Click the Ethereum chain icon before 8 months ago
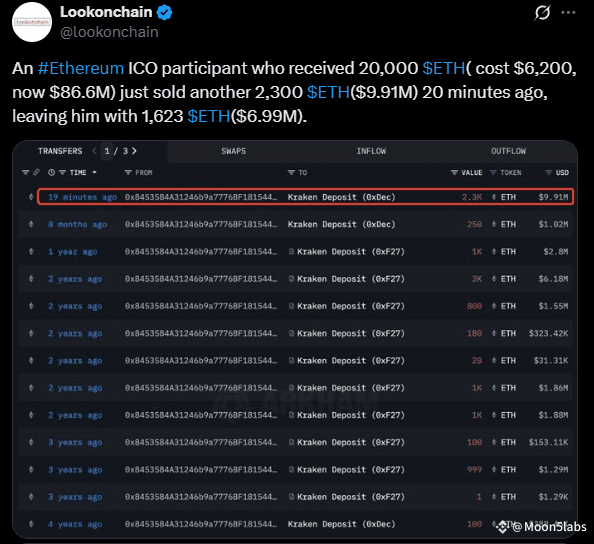Image resolution: width=594 pixels, height=544 pixels. (31, 224)
